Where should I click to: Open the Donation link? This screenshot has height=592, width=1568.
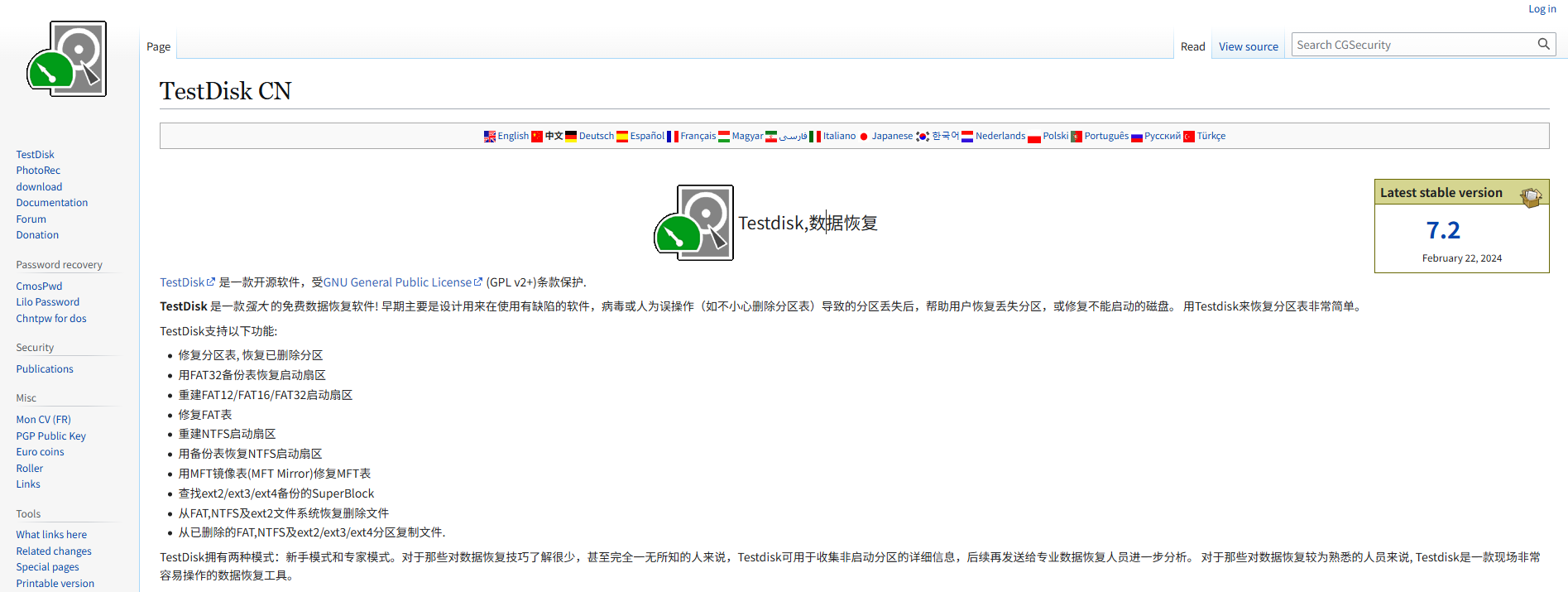(x=37, y=235)
